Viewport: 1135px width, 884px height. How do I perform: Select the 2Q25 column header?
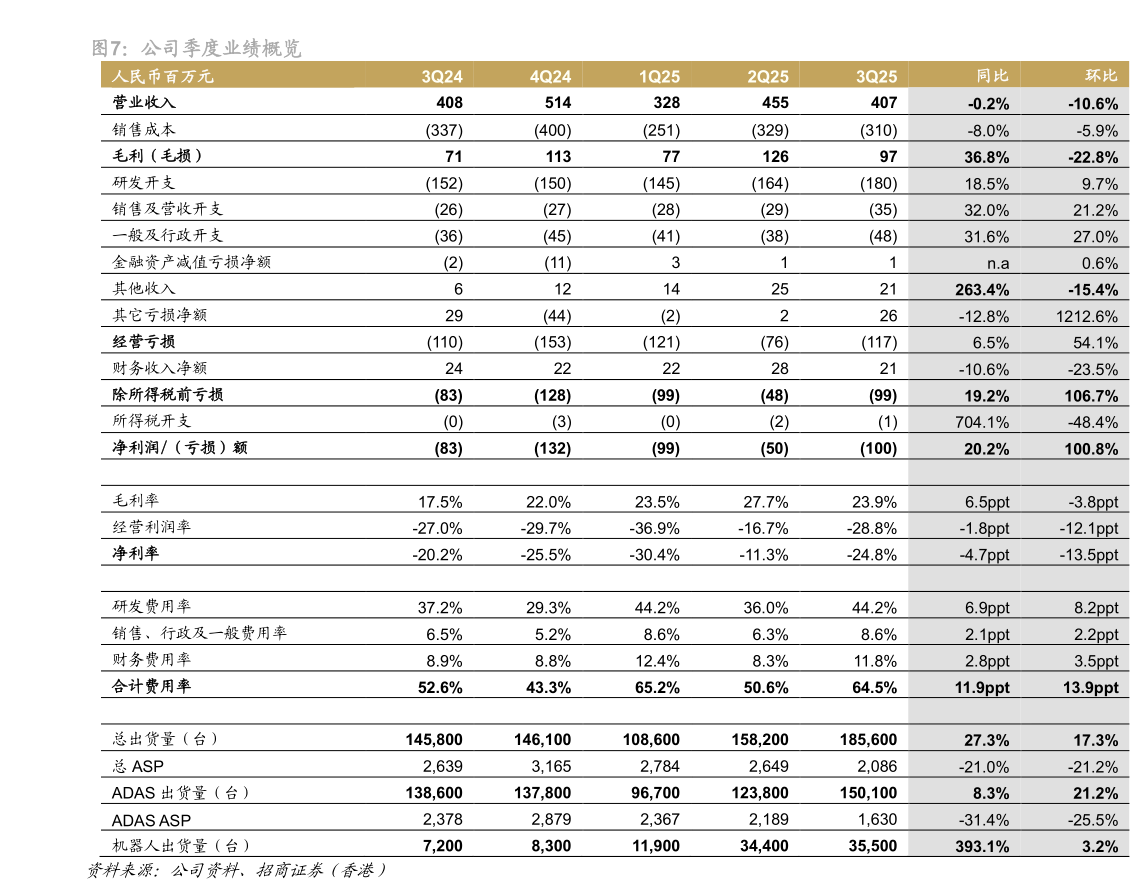click(768, 76)
